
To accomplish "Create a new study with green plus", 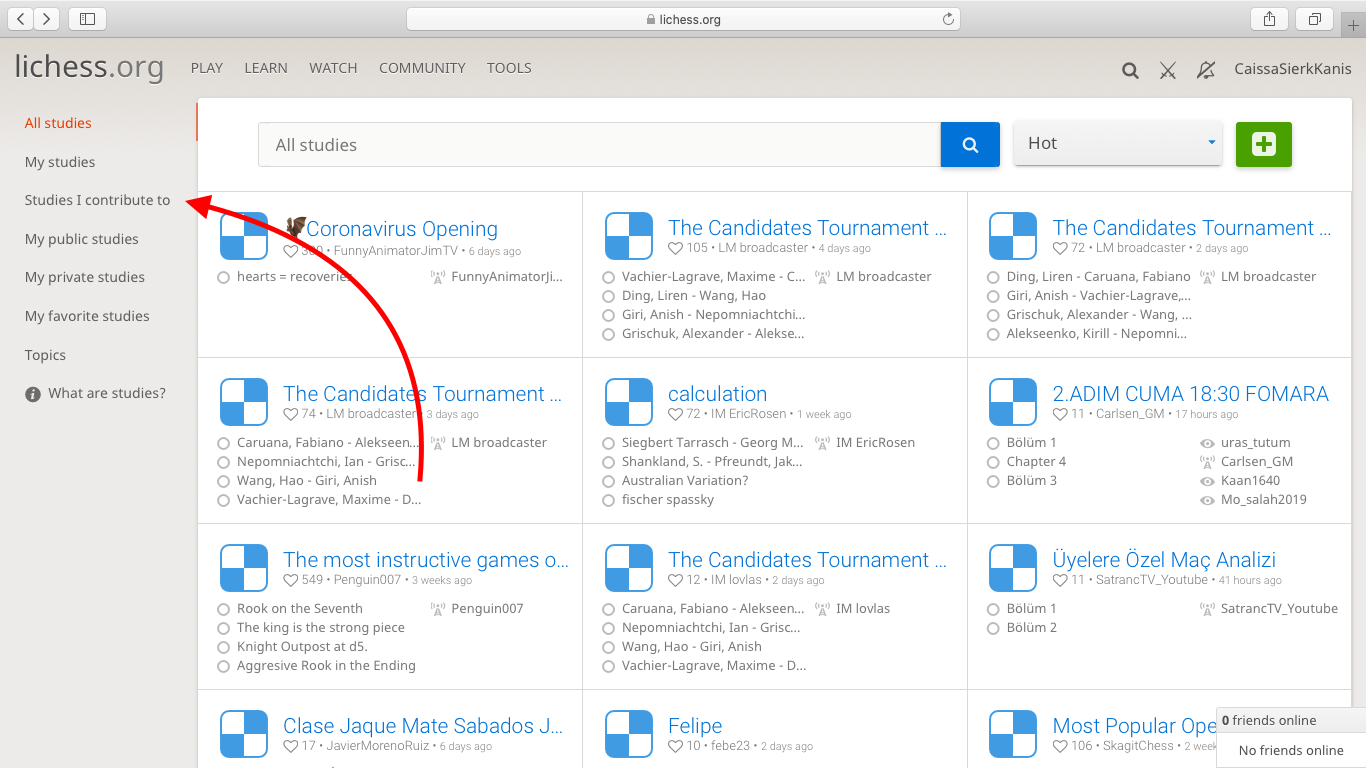I will pos(1264,144).
